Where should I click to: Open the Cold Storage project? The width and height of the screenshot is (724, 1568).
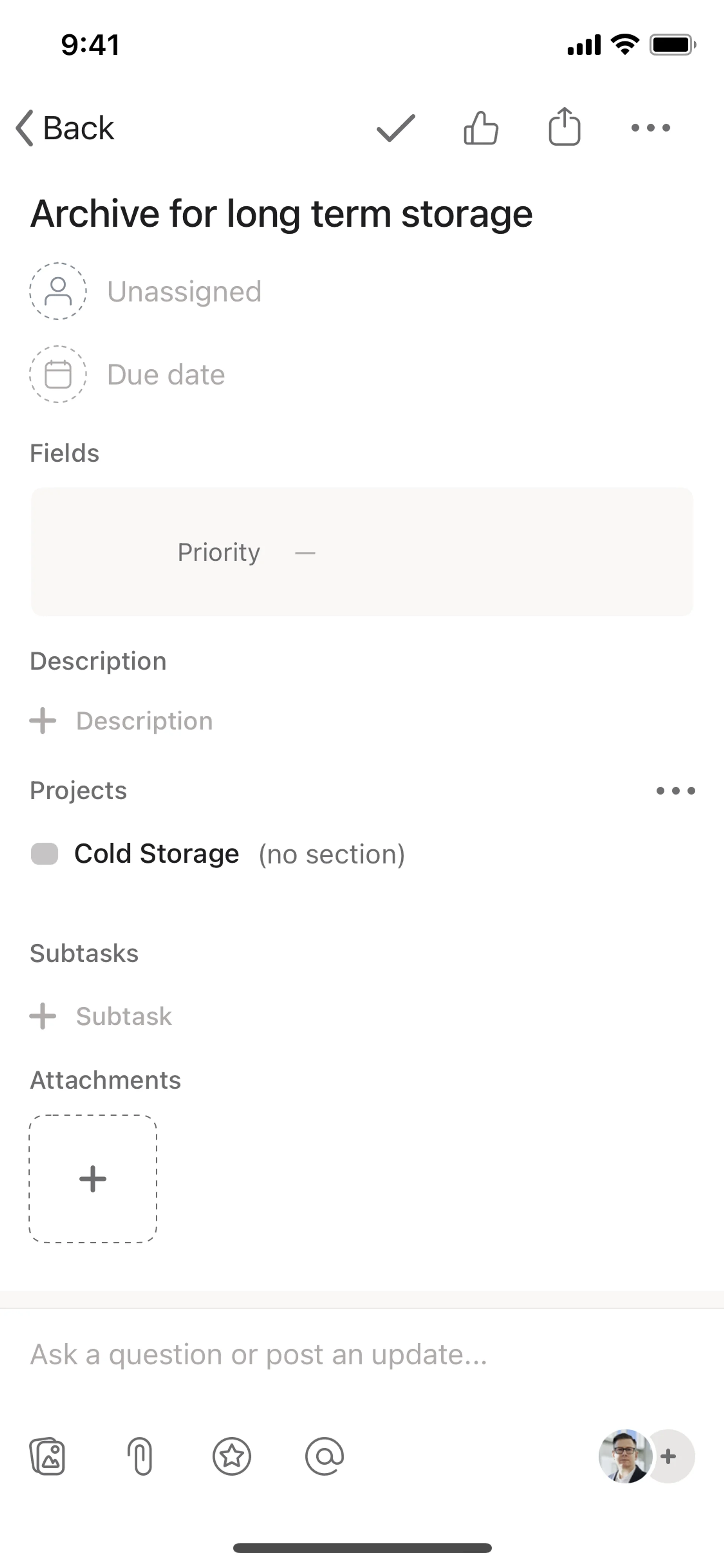coord(156,853)
